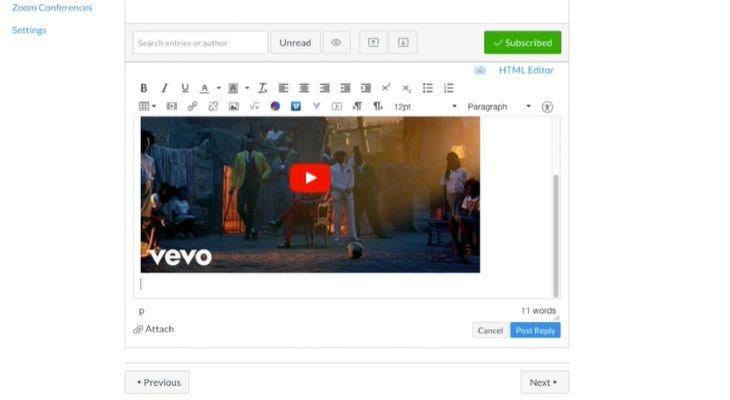Open the accessibility checker

point(547,107)
